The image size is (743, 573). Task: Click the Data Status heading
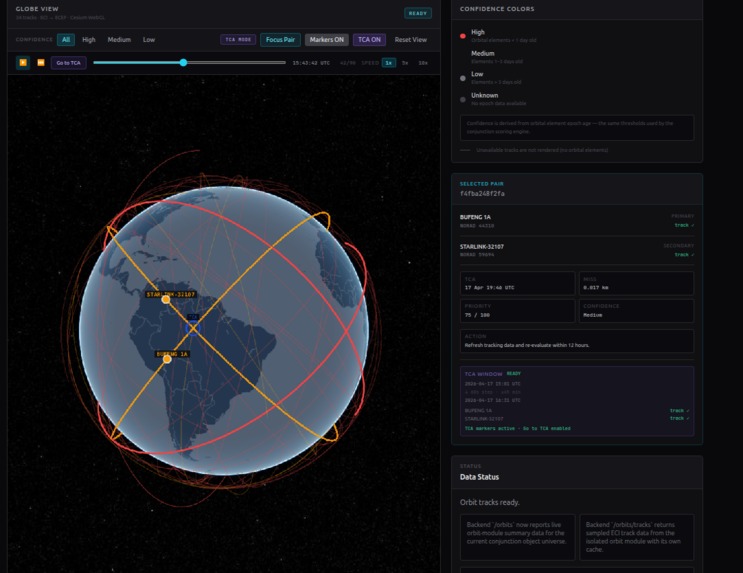(479, 477)
